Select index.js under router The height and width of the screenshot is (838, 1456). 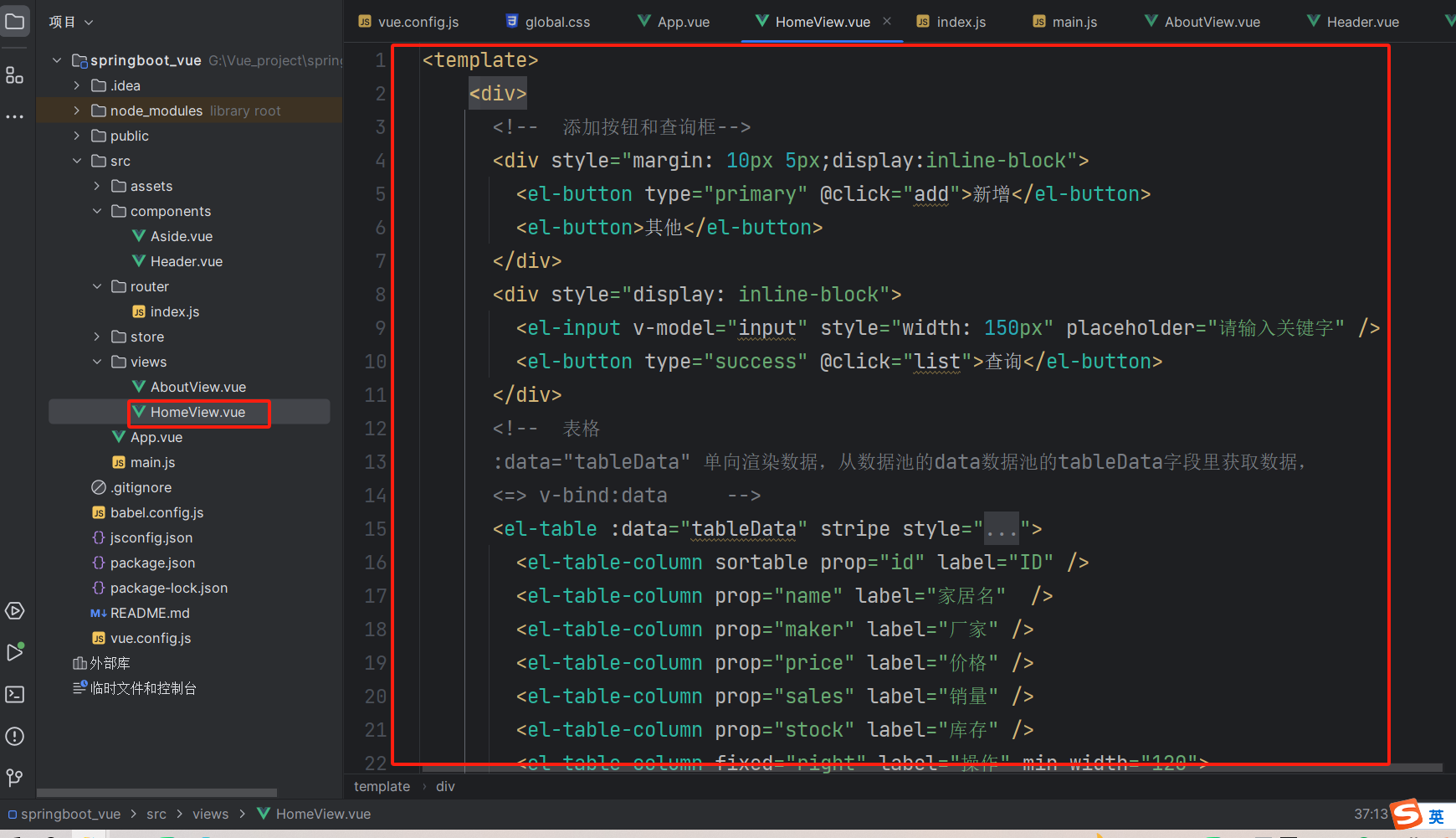coord(174,311)
